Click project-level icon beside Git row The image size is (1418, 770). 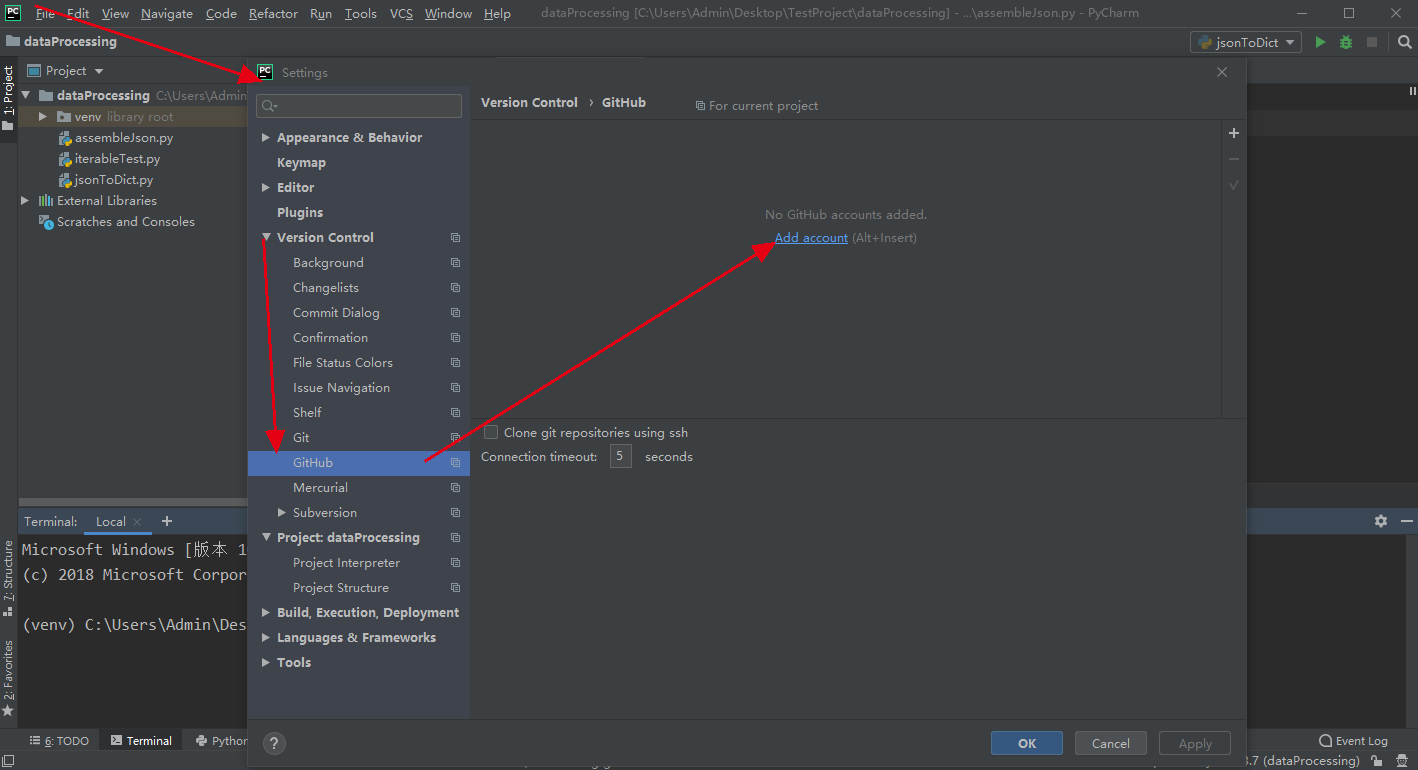pos(455,438)
